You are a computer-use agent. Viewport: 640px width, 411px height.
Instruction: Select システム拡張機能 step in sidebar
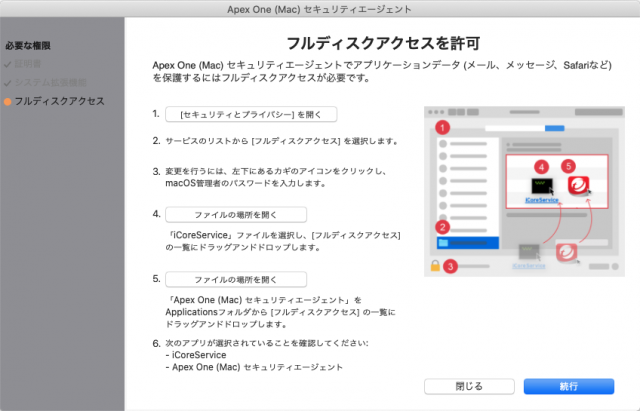point(51,82)
